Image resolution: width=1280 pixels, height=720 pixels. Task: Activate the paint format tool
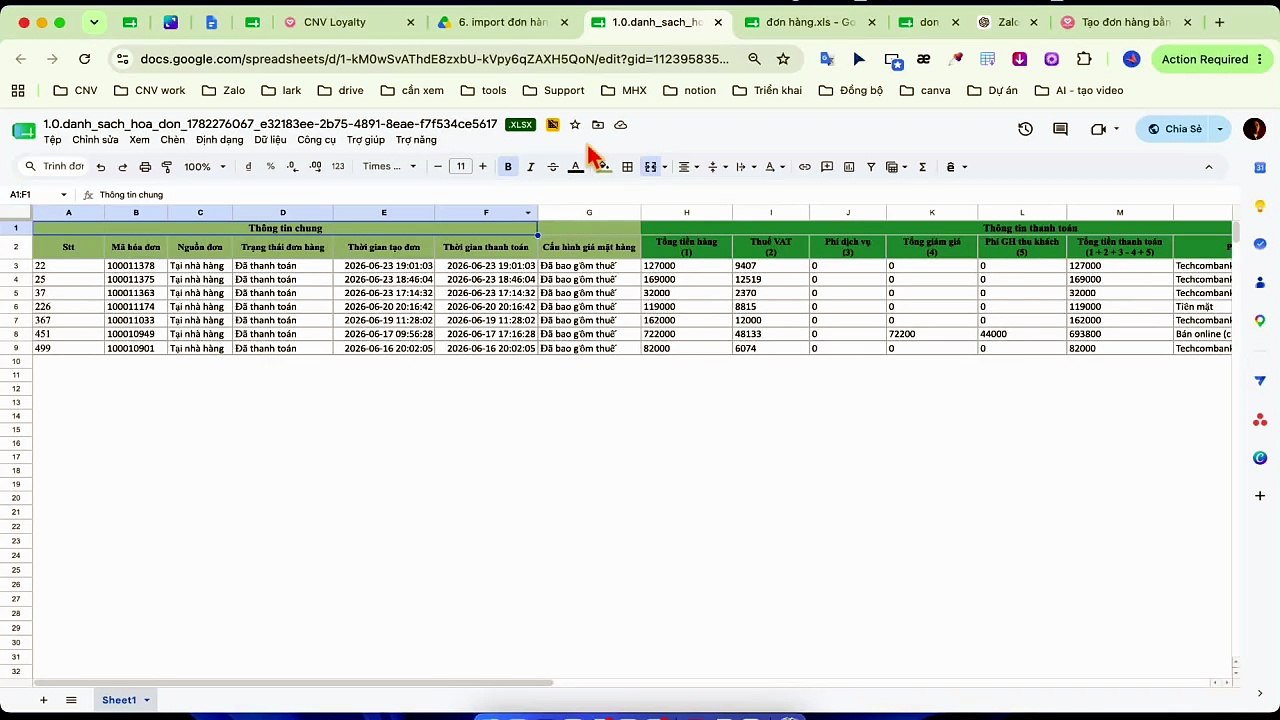click(167, 167)
